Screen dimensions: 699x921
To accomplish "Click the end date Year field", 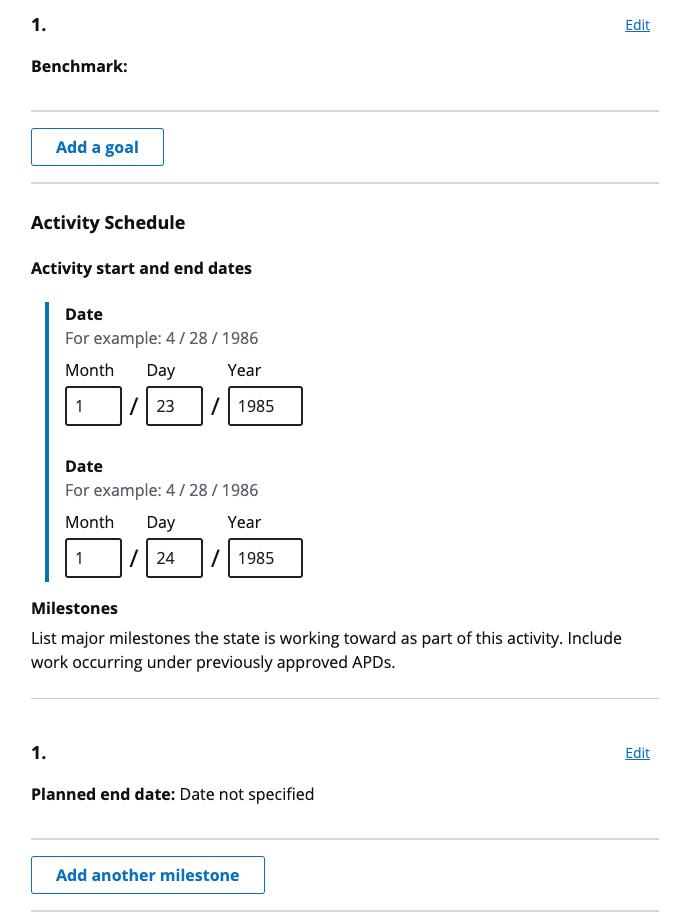I will [265, 558].
